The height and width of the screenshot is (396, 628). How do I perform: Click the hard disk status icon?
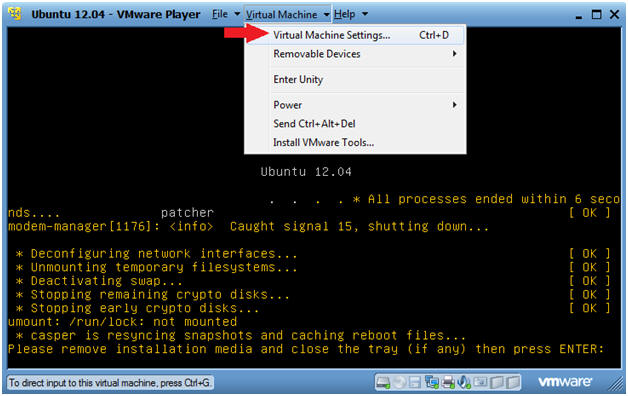tap(383, 382)
